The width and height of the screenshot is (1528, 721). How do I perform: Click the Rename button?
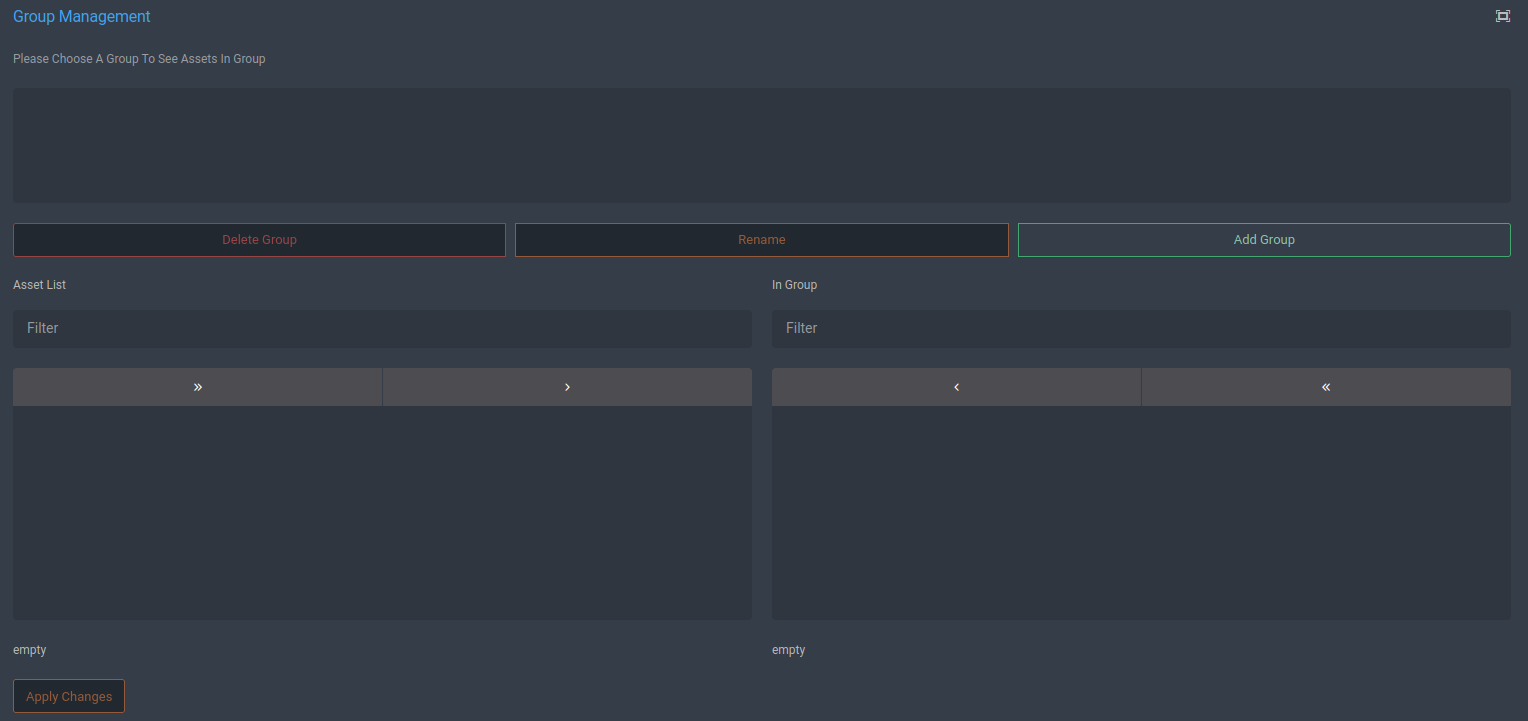(x=762, y=240)
